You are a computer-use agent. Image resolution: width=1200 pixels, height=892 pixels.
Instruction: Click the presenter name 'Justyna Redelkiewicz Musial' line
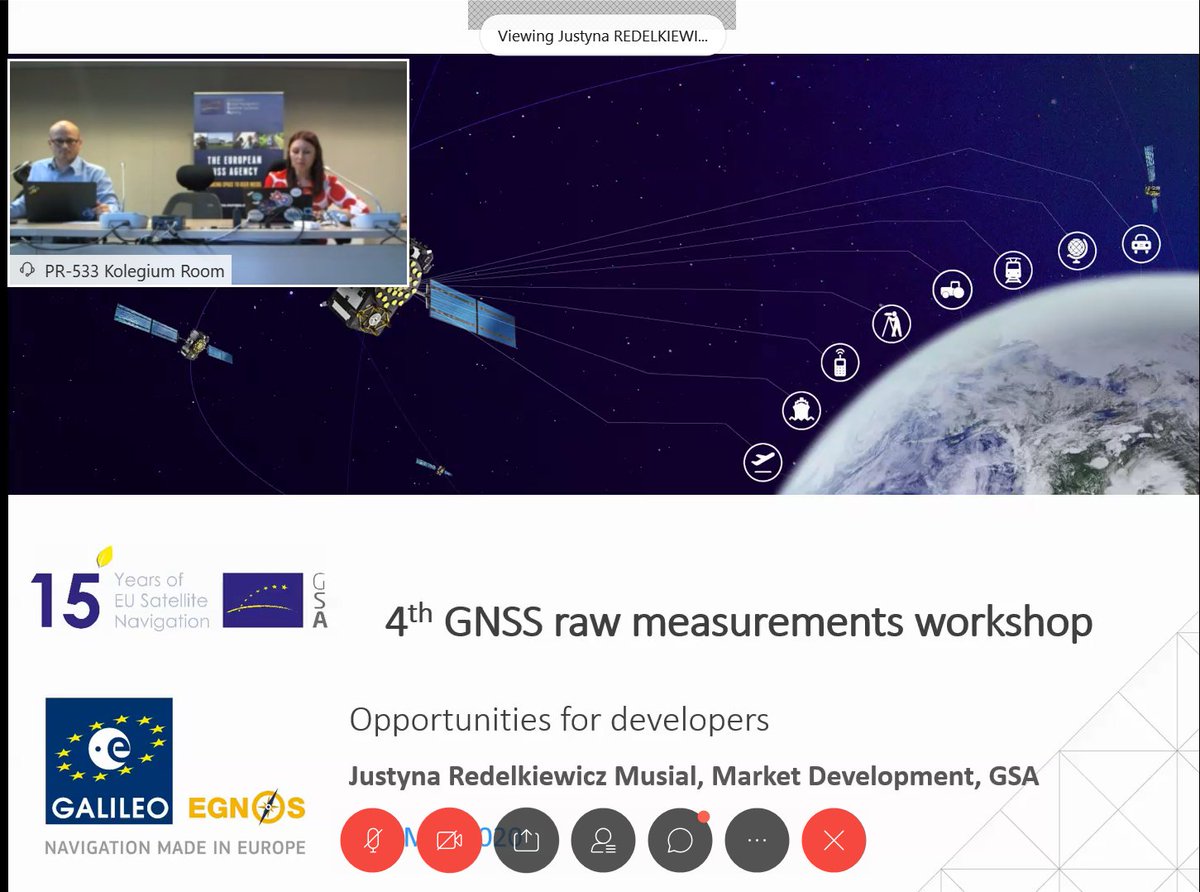click(693, 776)
